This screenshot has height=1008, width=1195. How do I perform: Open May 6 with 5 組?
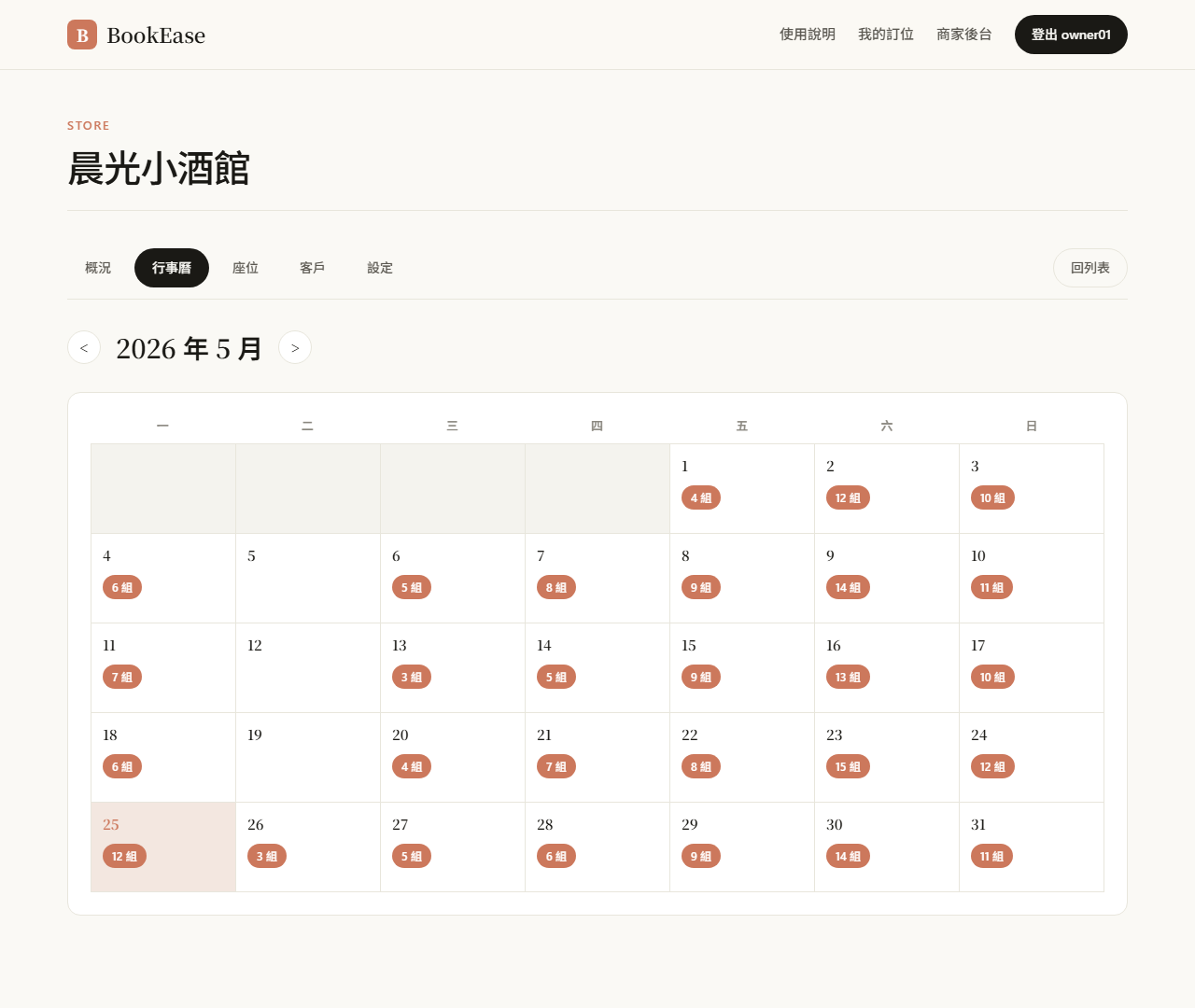tap(453, 579)
